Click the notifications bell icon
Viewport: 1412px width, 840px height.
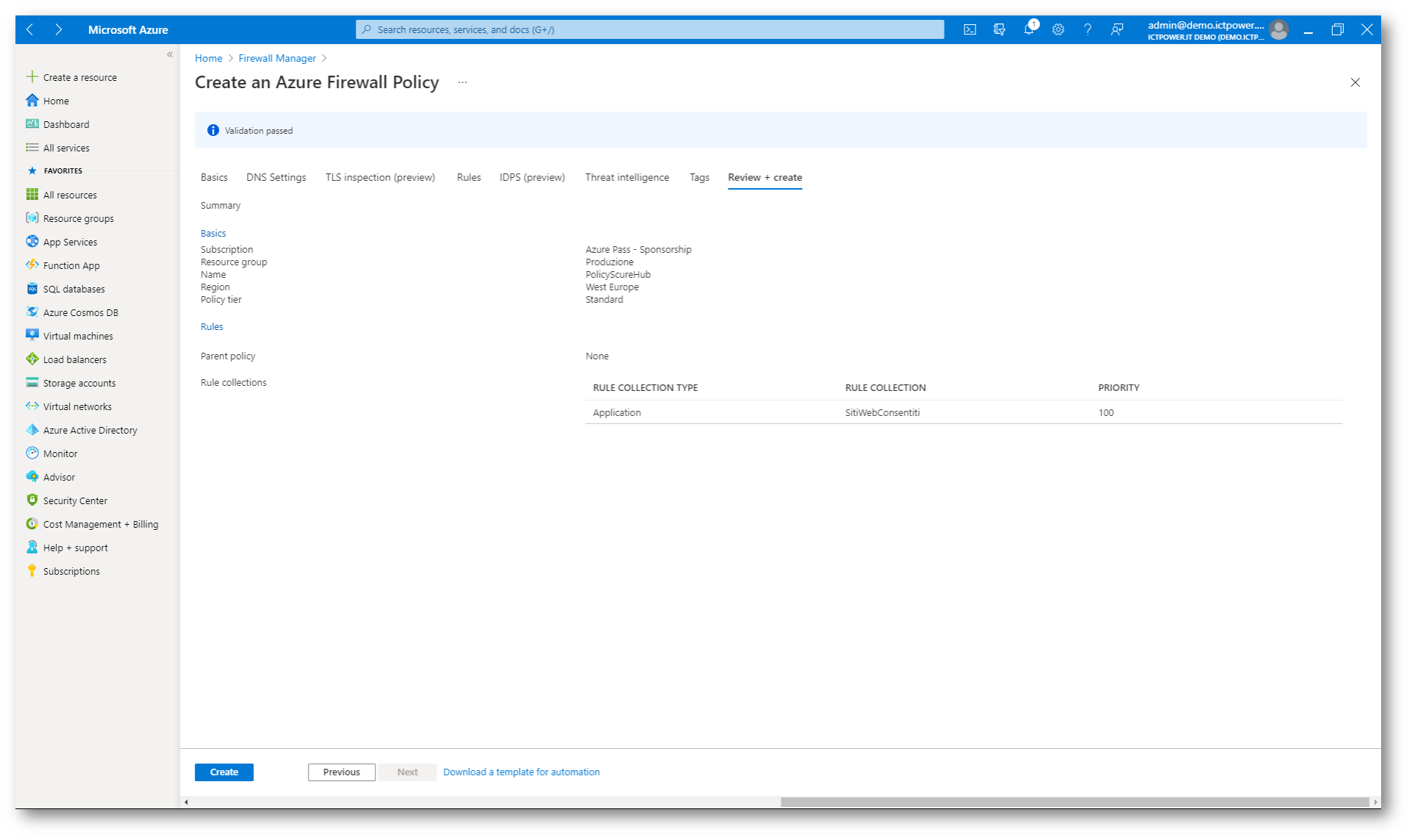pyautogui.click(x=1028, y=29)
